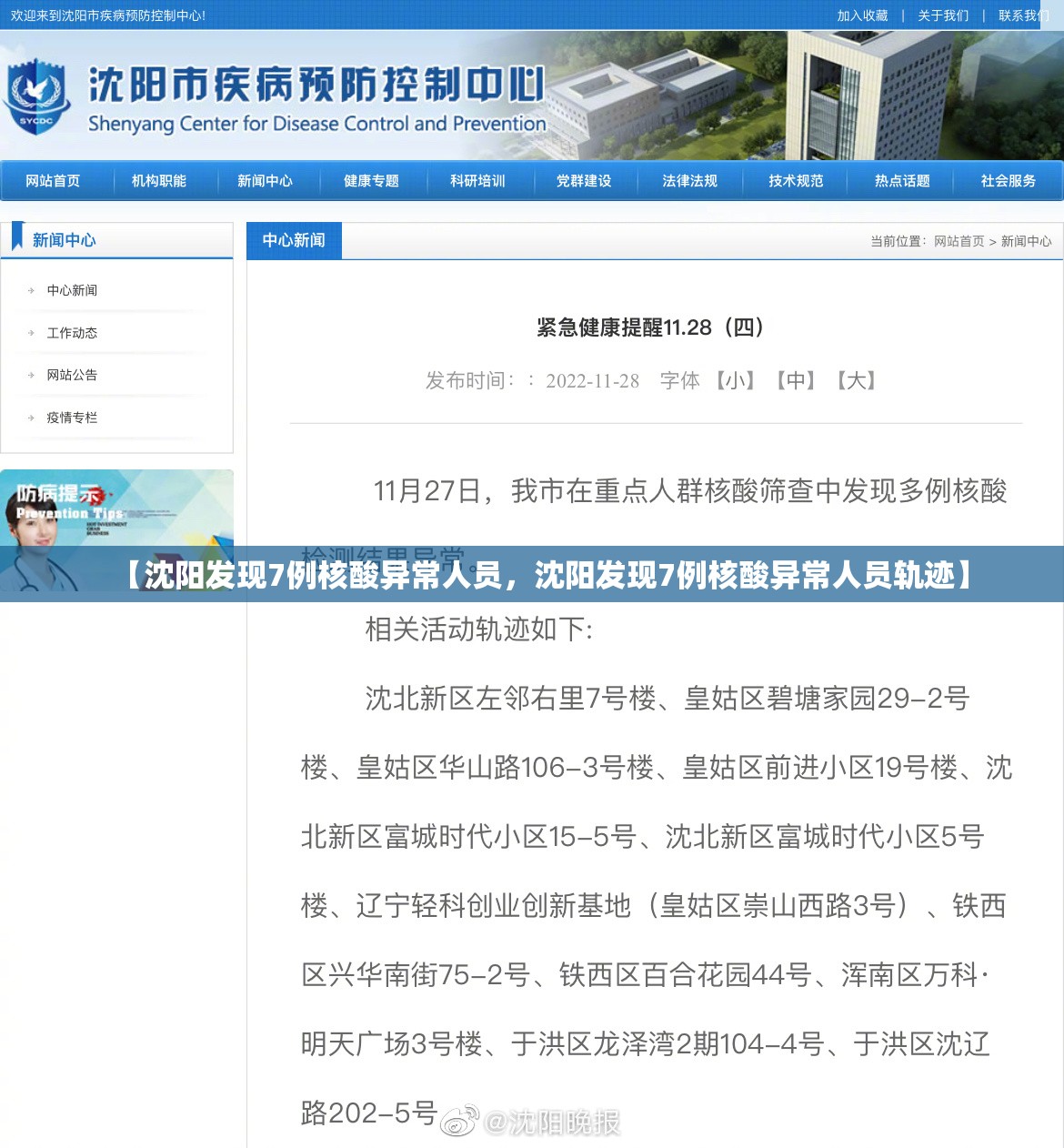Click the 欢迎来到沈阳市疾病预防控制中心 greeting
This screenshot has width=1064, height=1148.
108,15
